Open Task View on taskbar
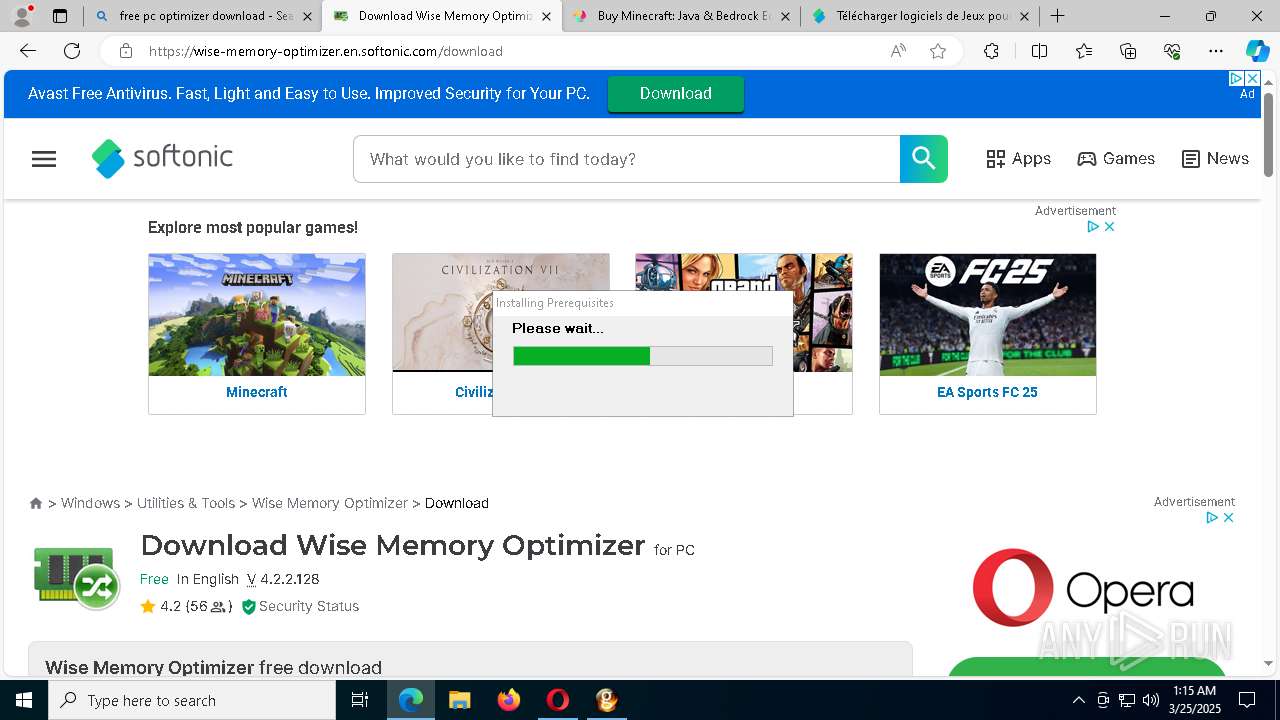 click(x=360, y=700)
